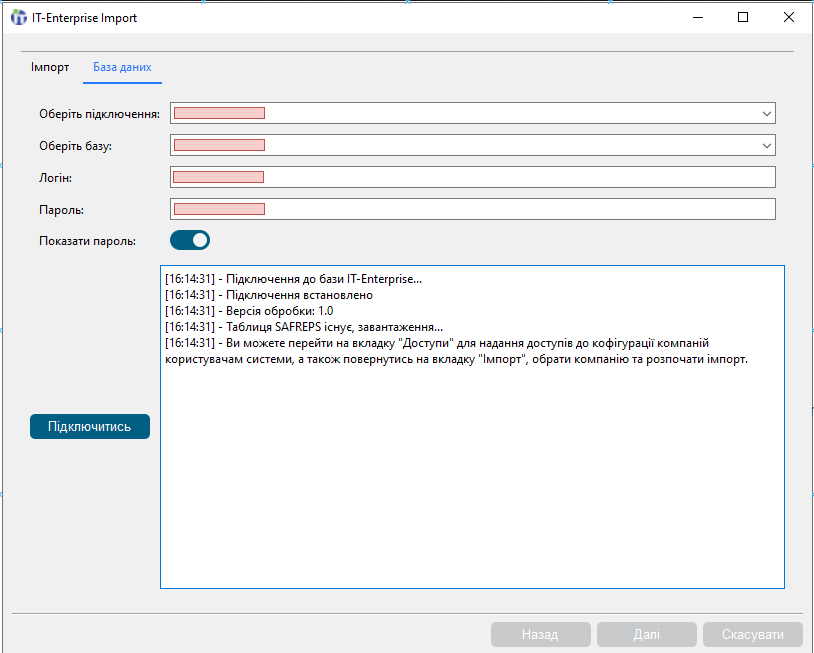Click log message mentioning вкладку "Доступи"
This screenshot has width=814, height=653.
456,351
